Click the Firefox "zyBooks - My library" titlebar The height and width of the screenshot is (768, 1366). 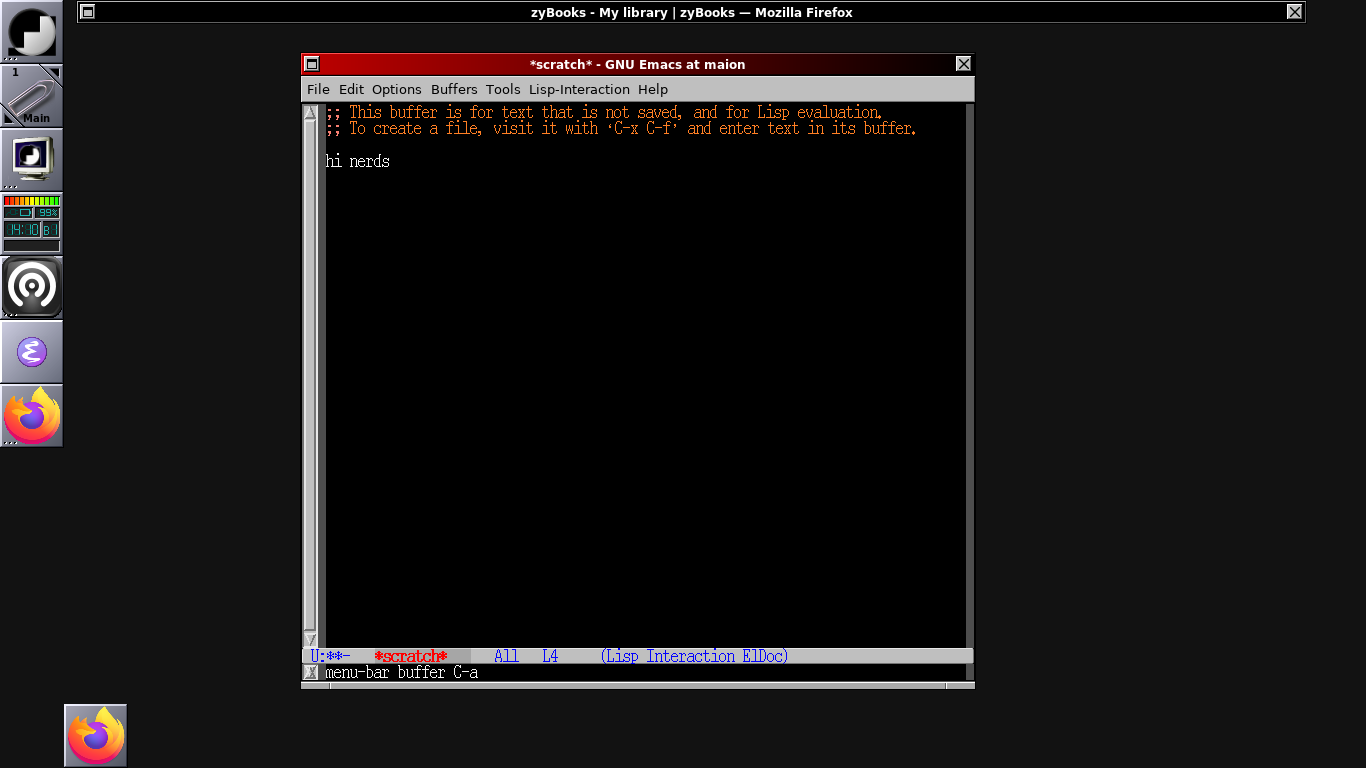[691, 12]
